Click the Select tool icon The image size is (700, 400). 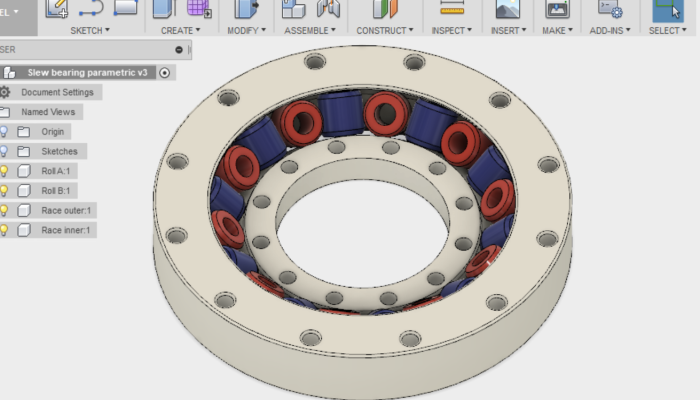[x=668, y=10]
